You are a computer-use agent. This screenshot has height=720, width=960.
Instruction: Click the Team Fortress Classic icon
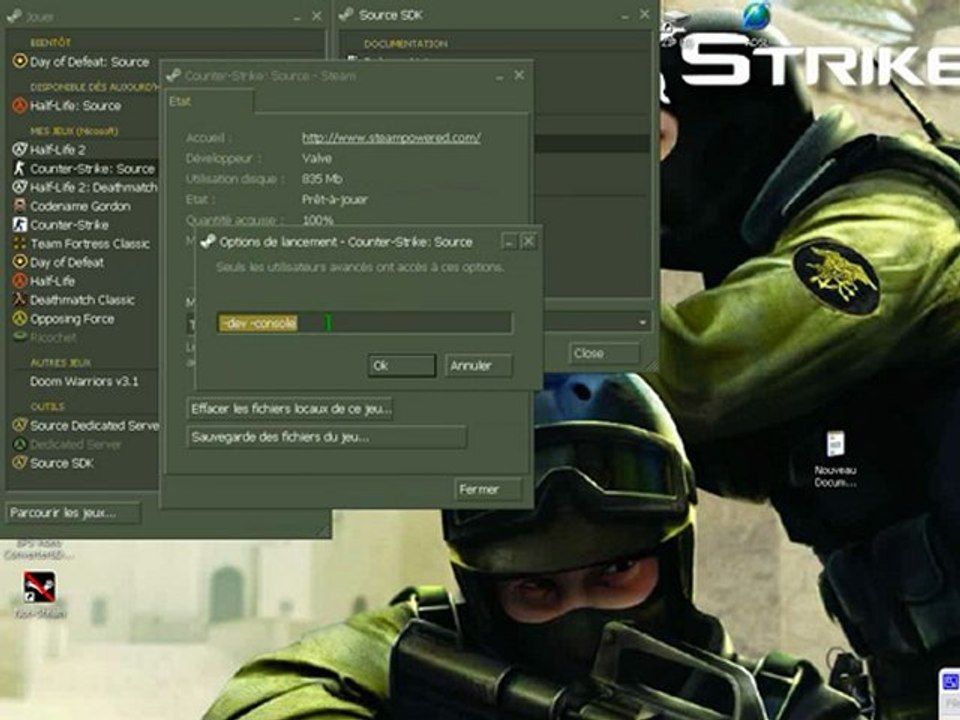[20, 243]
